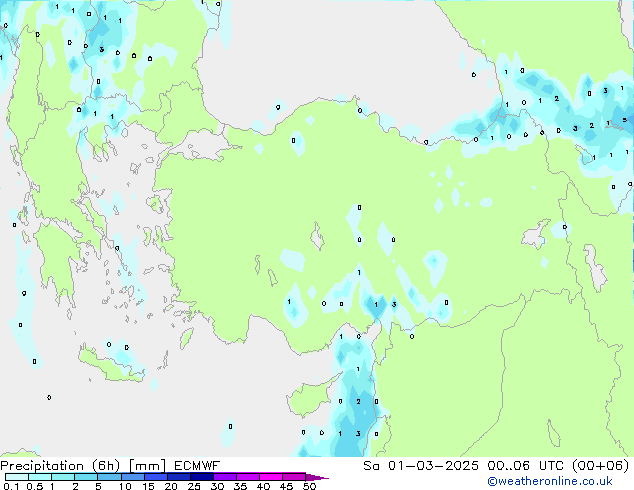Image resolution: width=634 pixels, height=490 pixels.
Task: Click the island of Cyprus on the map
Action: click(311, 398)
